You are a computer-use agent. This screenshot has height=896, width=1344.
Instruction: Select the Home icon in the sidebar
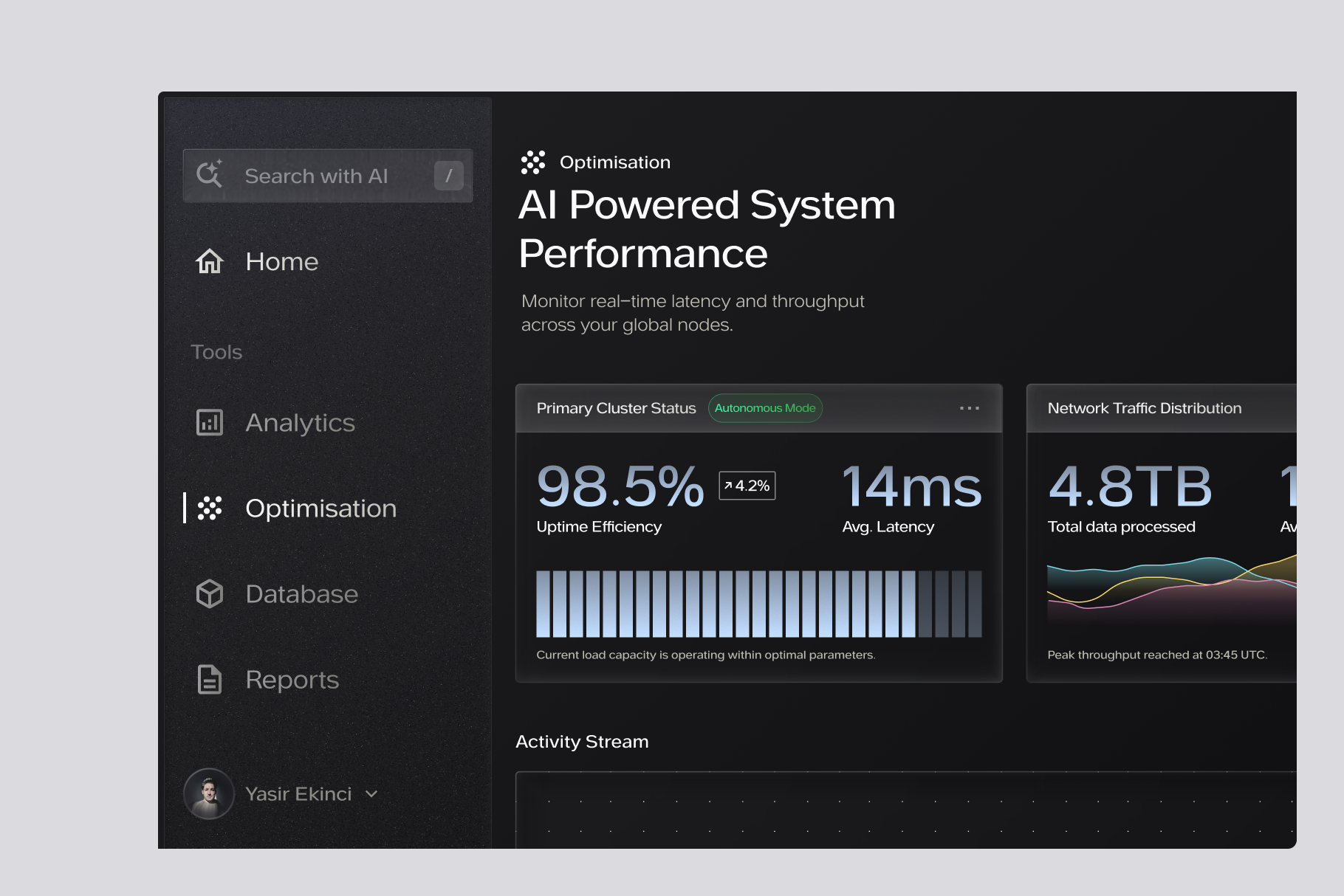pos(209,261)
